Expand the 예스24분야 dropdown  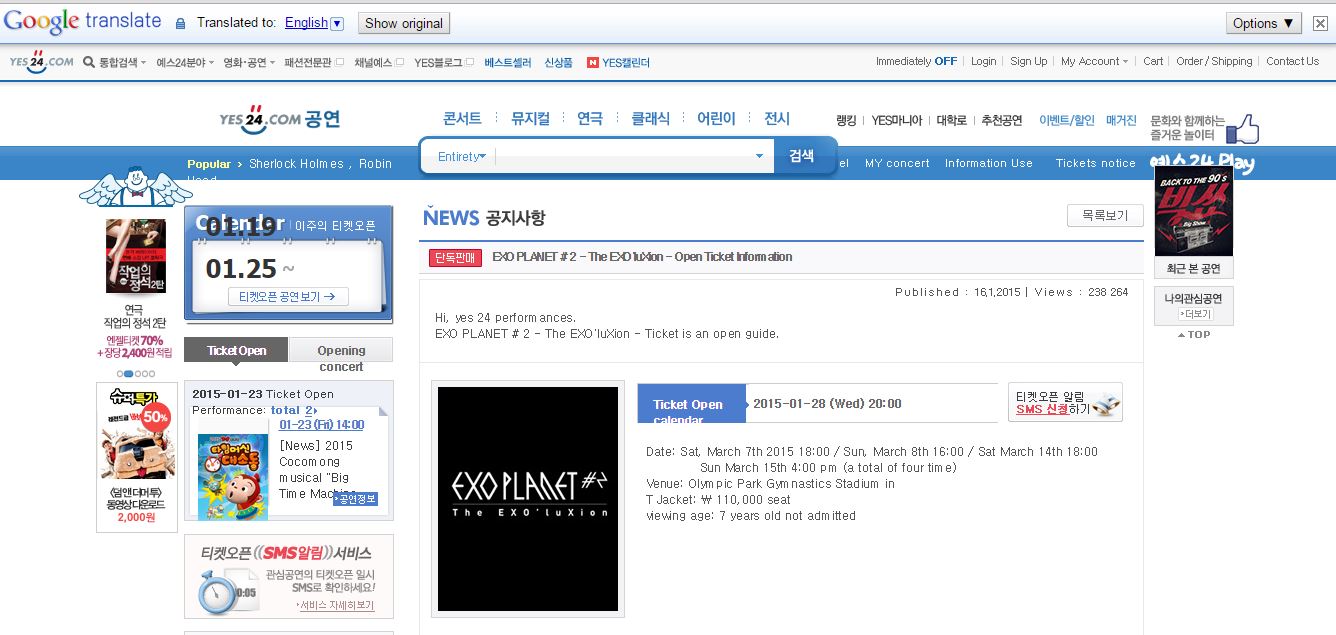[185, 62]
